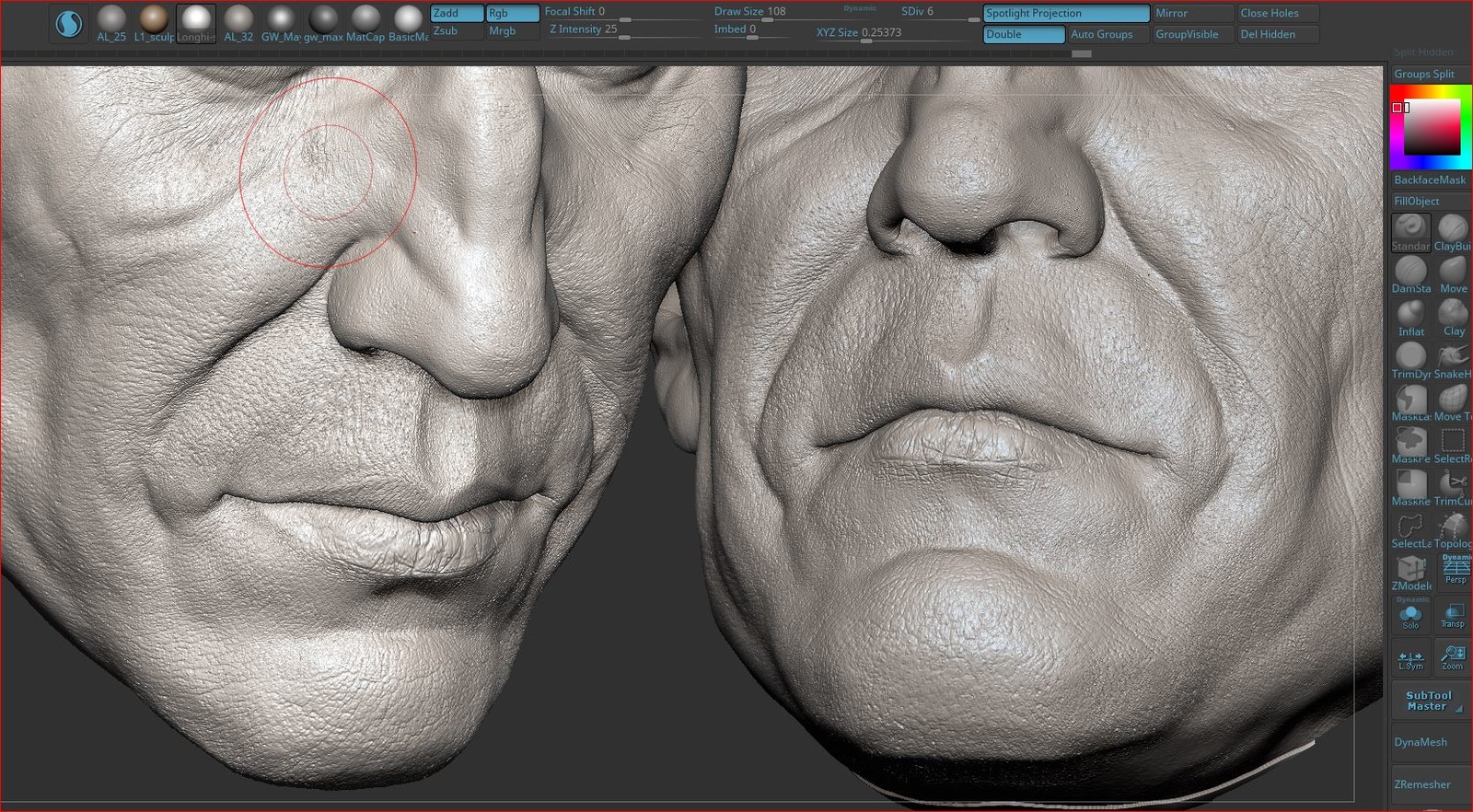Open the ZModeler brush
1473x812 pixels.
pyautogui.click(x=1409, y=572)
